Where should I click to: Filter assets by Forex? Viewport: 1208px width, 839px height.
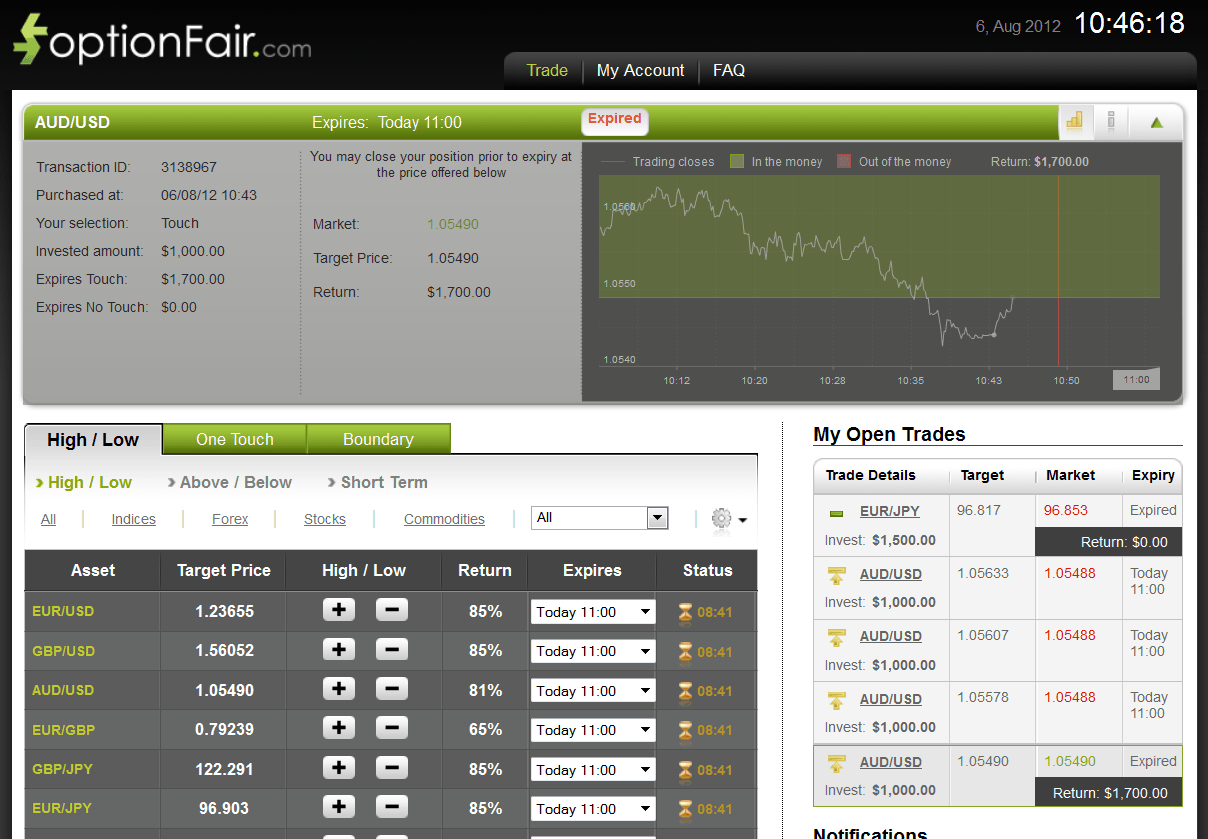(230, 519)
